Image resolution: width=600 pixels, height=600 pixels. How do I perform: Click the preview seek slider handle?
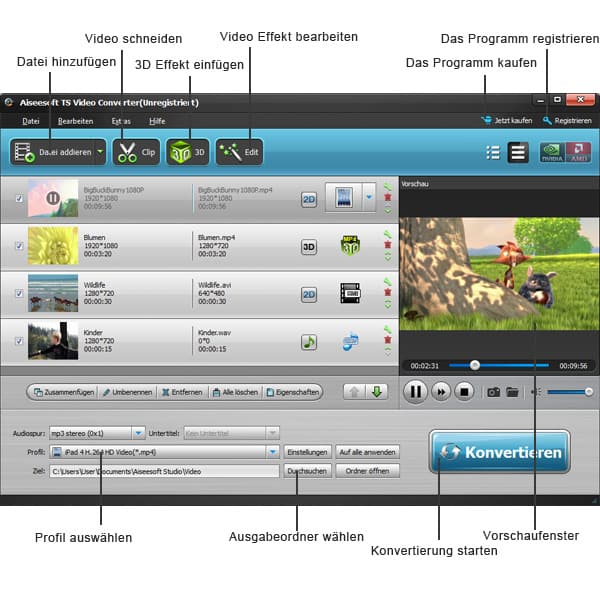click(x=474, y=365)
